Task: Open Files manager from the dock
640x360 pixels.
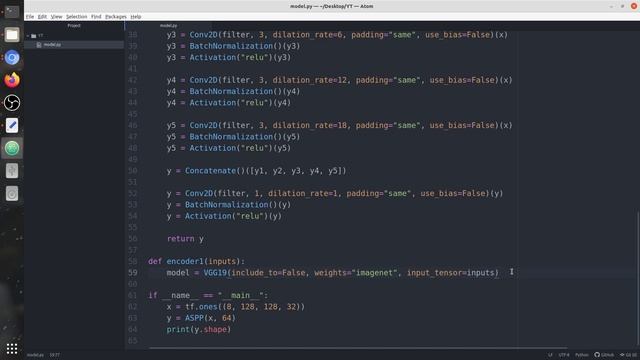Action: 12,35
